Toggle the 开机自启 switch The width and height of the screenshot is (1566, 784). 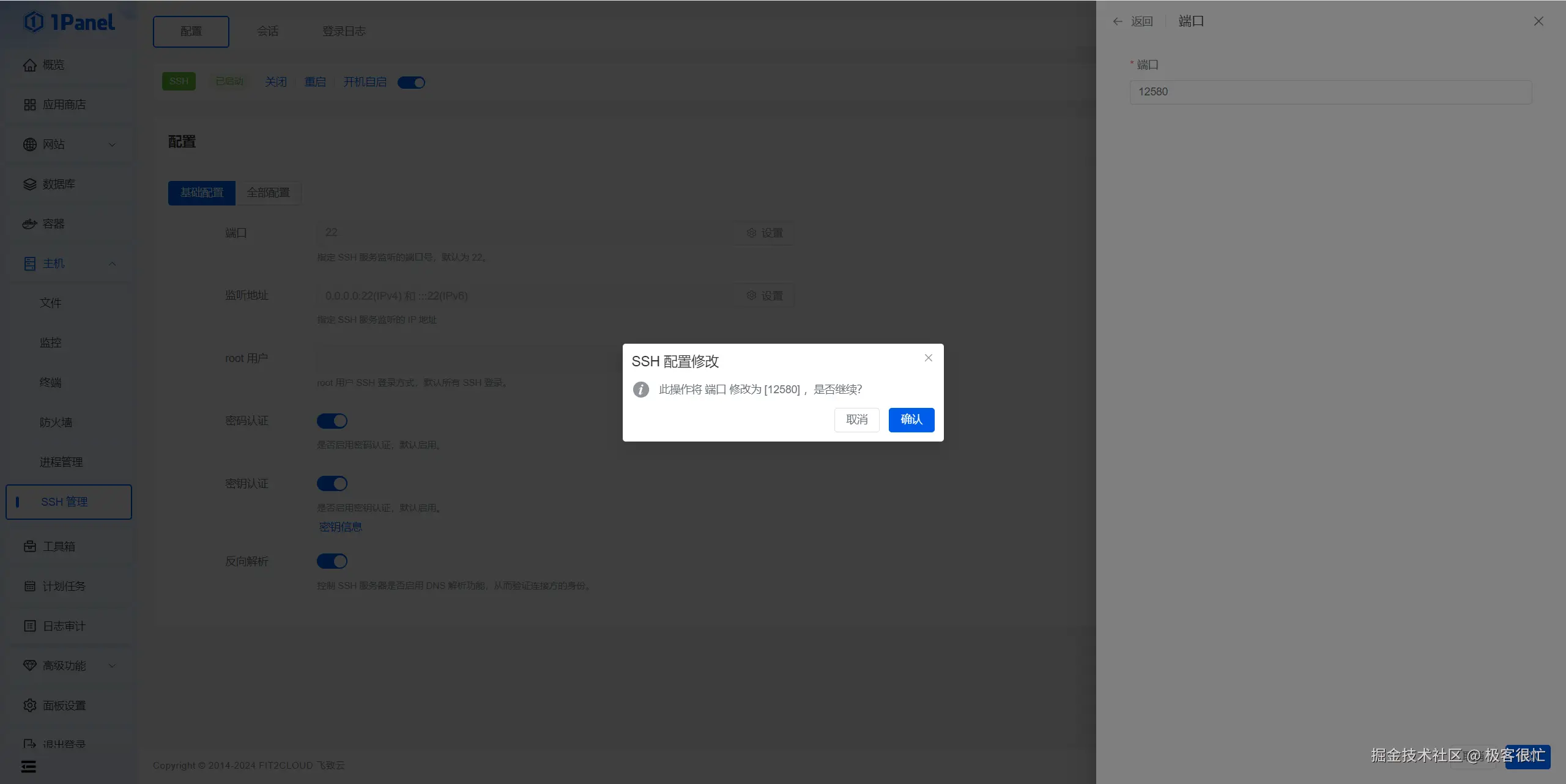click(411, 83)
